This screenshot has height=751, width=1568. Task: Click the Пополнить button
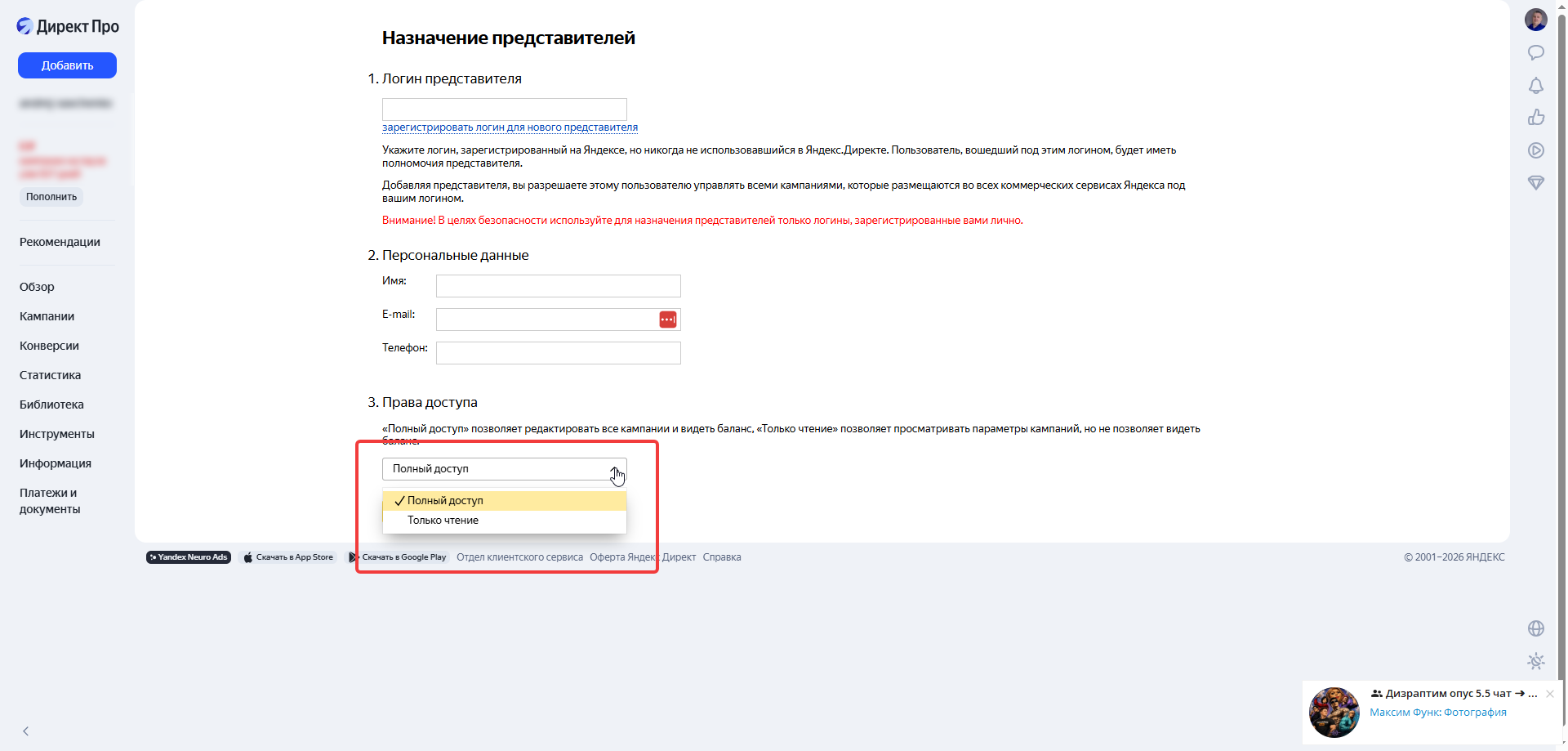pyautogui.click(x=51, y=197)
